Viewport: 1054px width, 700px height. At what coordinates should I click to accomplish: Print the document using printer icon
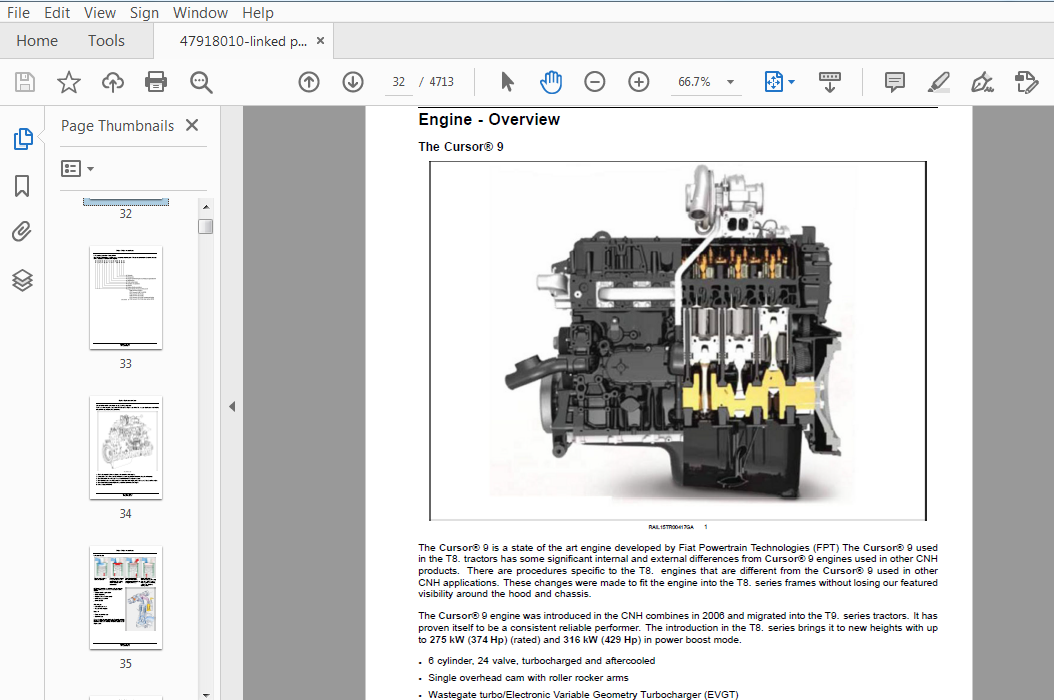[156, 82]
